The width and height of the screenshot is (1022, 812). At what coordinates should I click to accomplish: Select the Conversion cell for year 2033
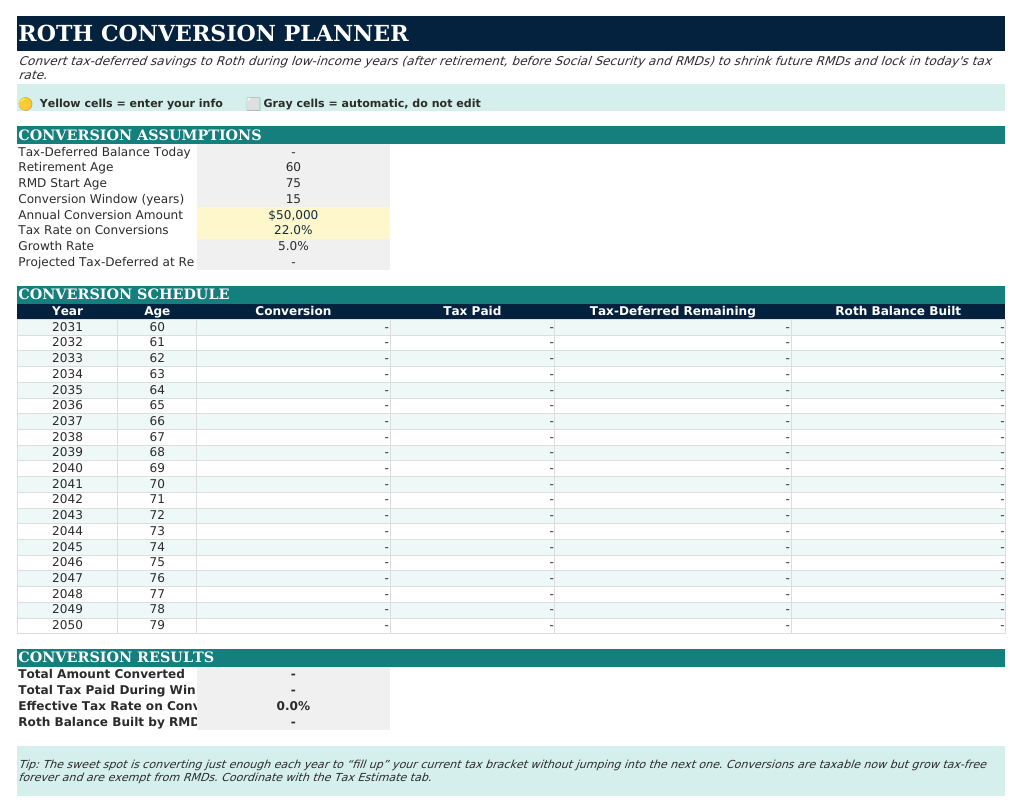point(293,358)
